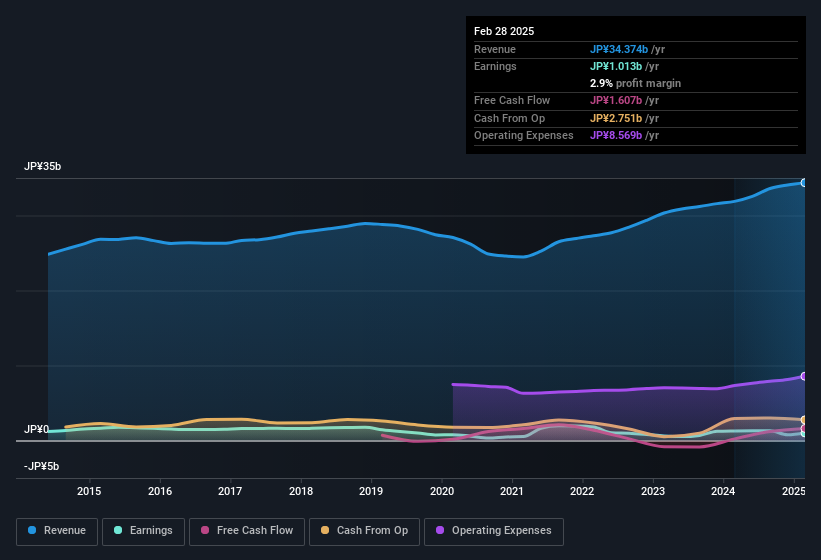
Task: Click the Cash From Op label in tooltip
Action: click(x=509, y=118)
